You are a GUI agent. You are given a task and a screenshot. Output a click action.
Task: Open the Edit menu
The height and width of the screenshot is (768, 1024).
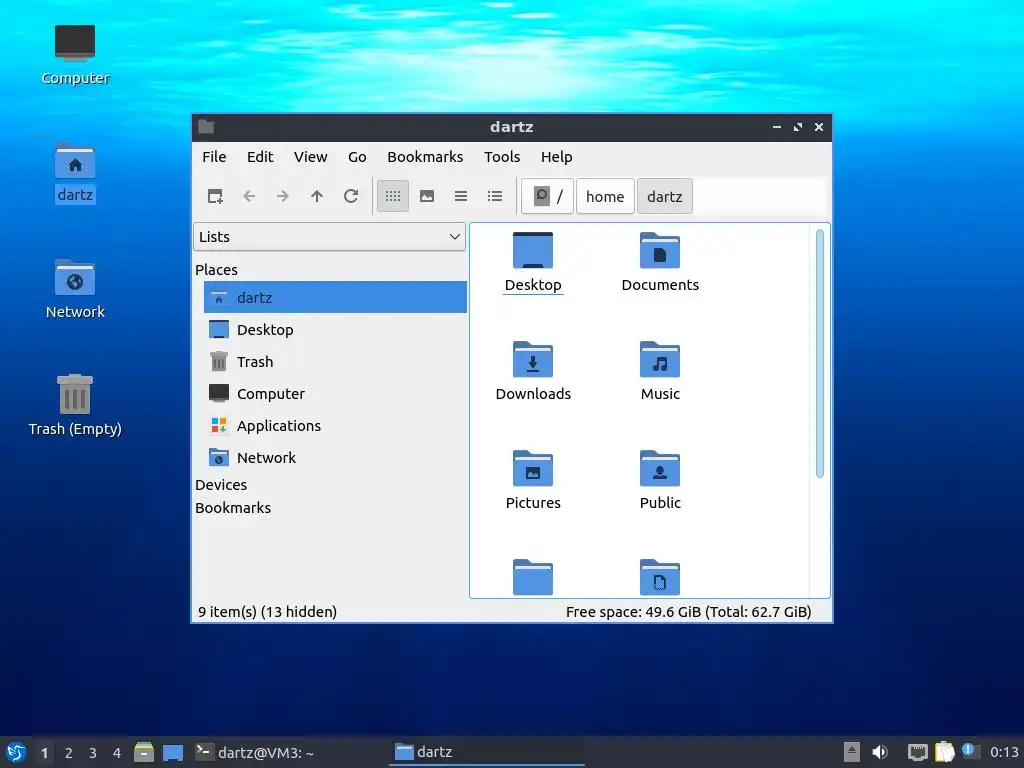260,157
